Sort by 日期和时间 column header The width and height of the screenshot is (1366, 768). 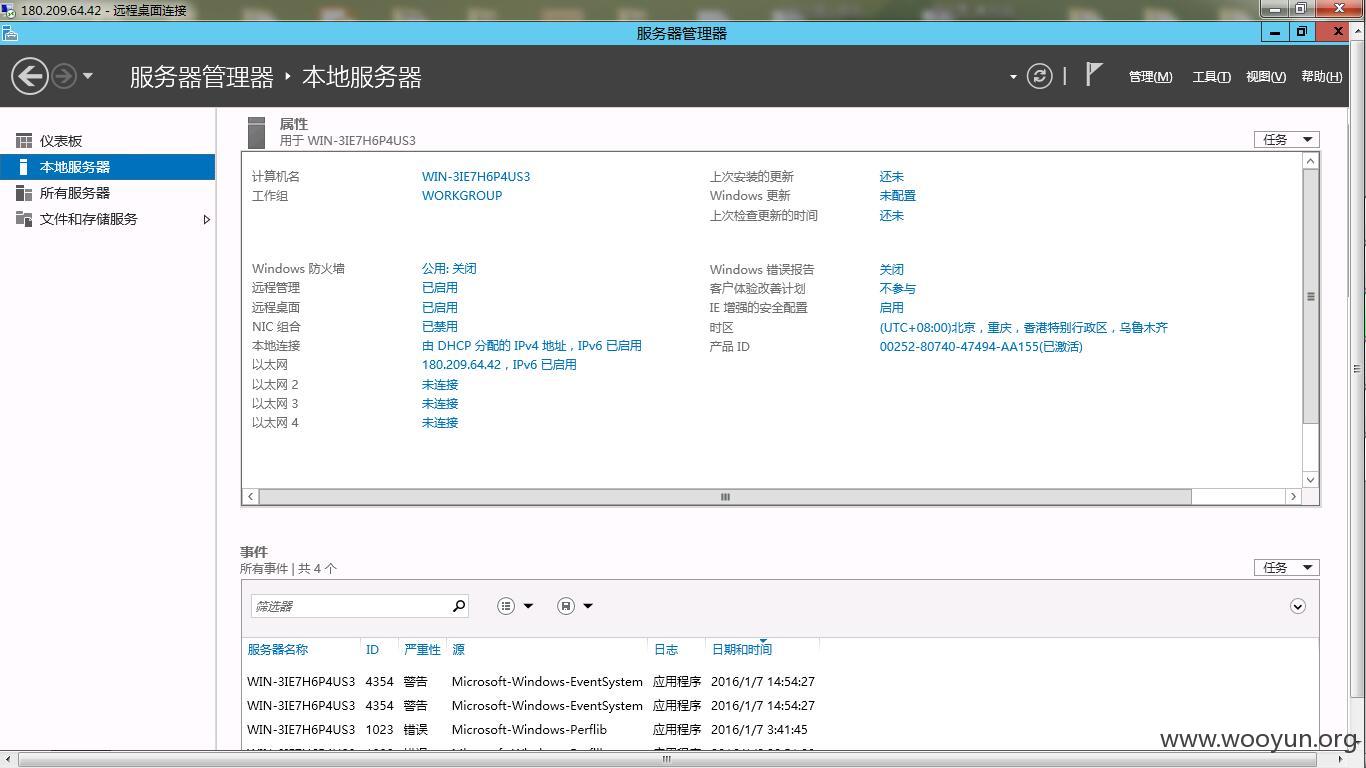[742, 649]
